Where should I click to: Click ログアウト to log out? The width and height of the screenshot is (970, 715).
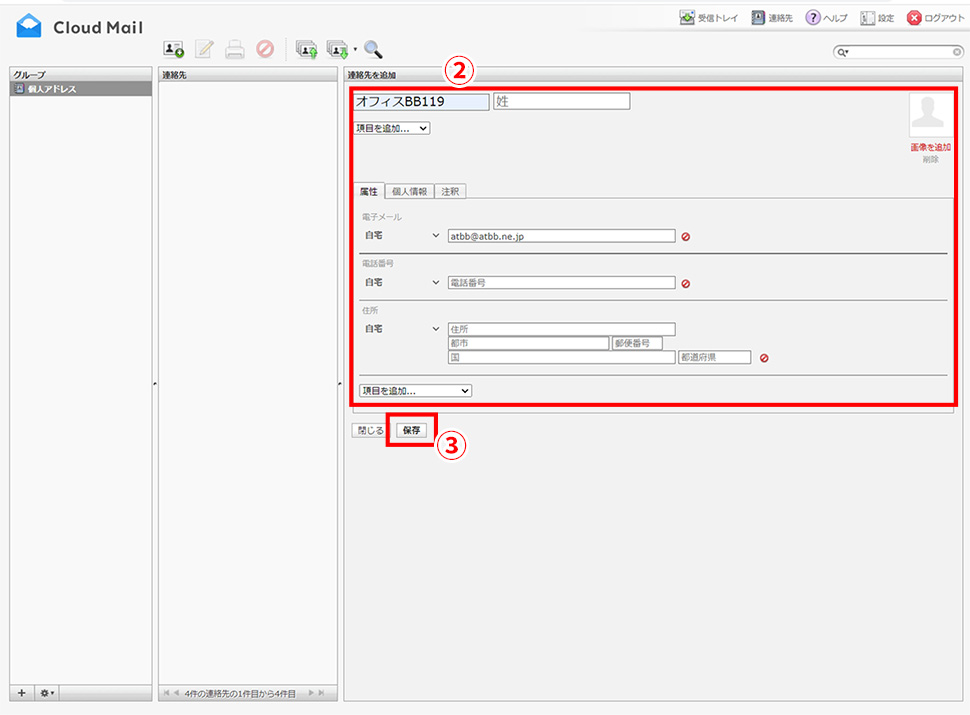click(935, 18)
